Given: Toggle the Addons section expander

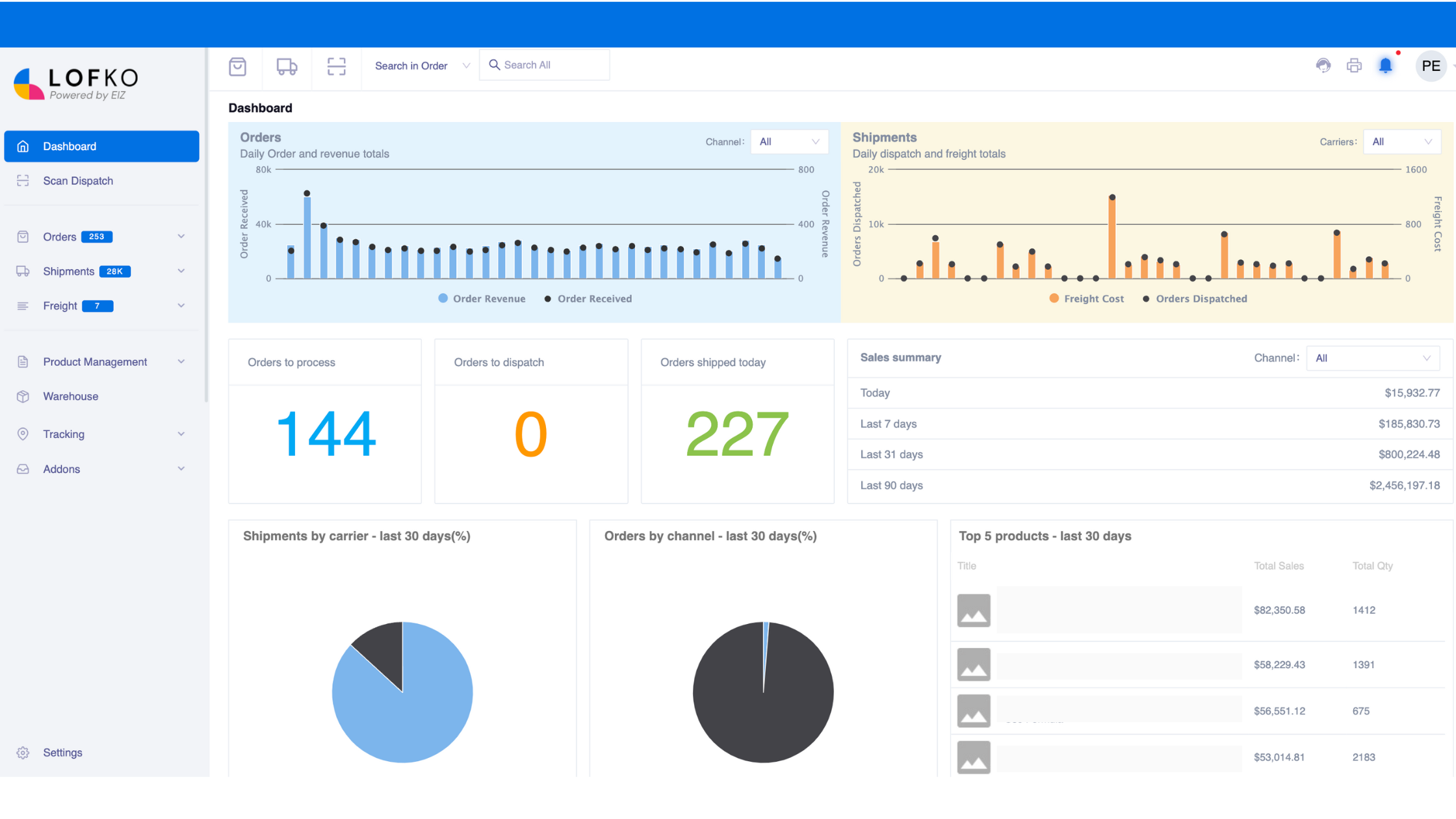Looking at the screenshot, I should click(x=180, y=468).
